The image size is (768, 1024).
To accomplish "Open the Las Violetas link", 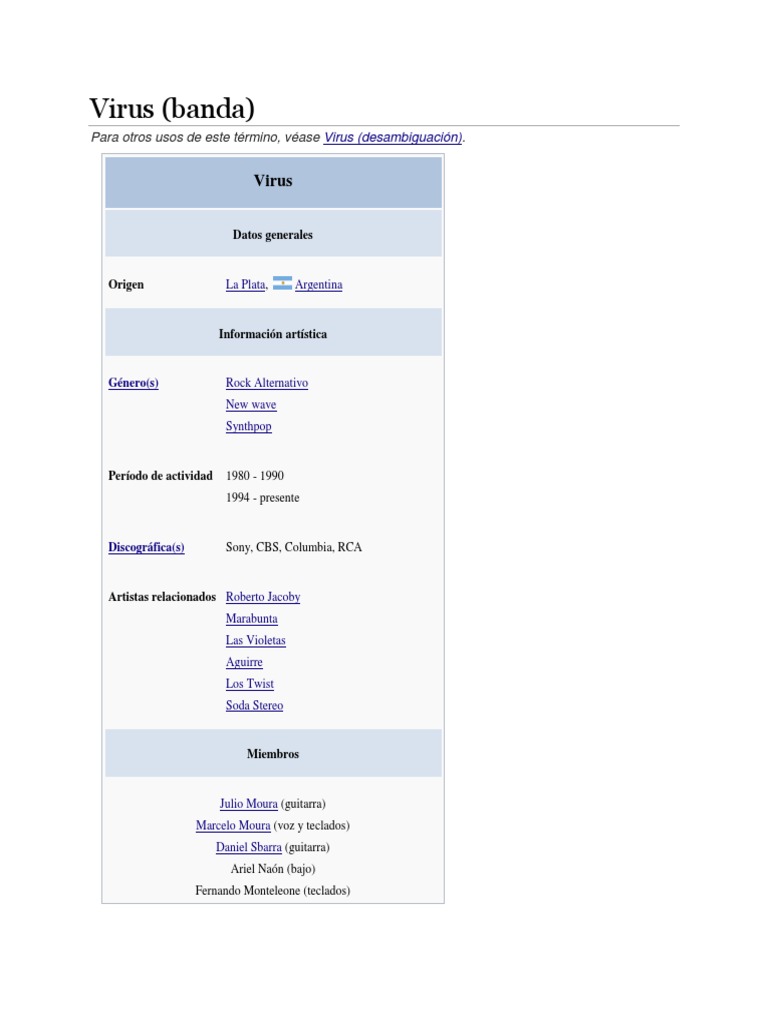I will click(256, 641).
